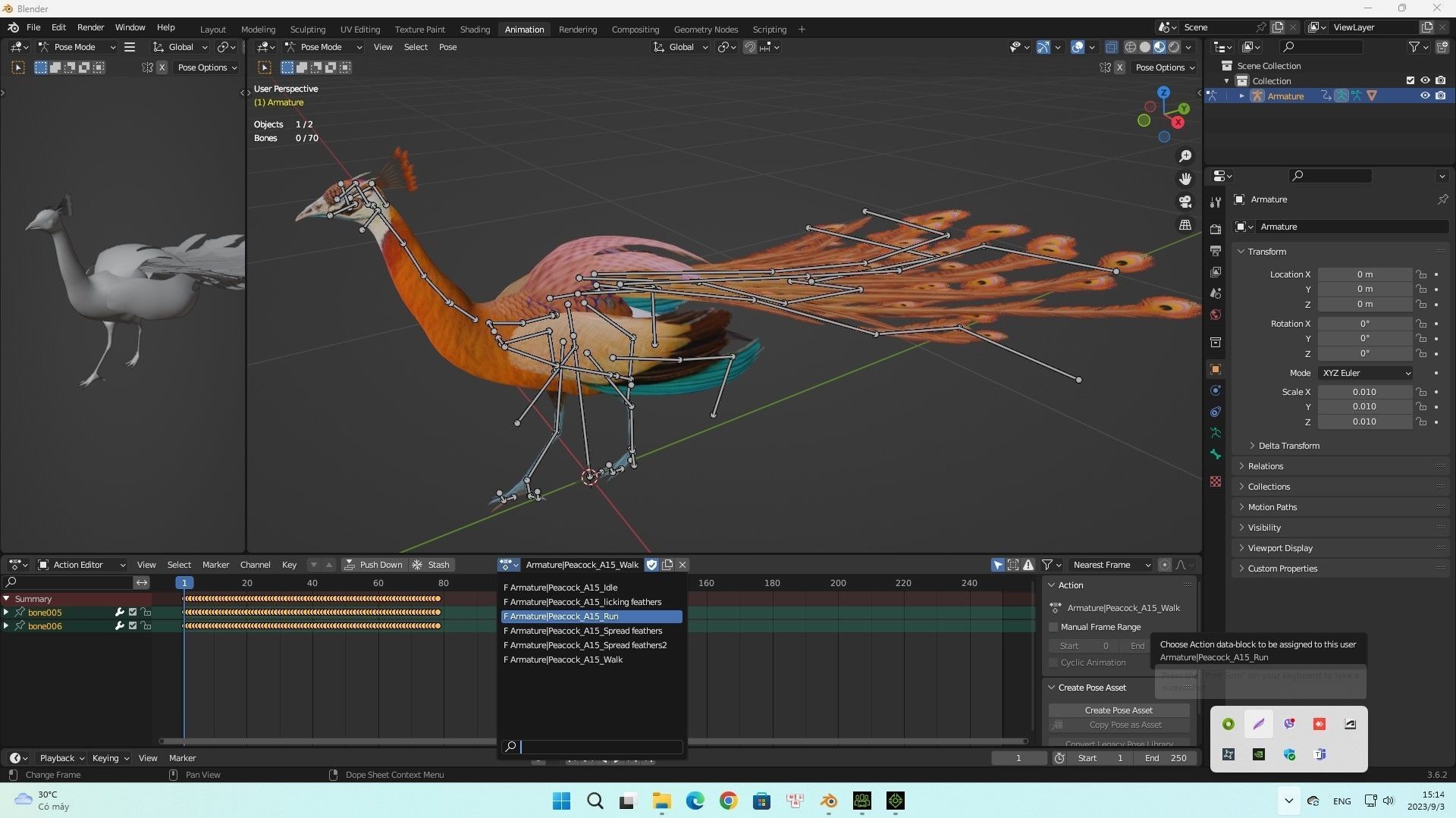Toggle X-ray in viewport header
The height and width of the screenshot is (818, 1456).
click(1111, 47)
